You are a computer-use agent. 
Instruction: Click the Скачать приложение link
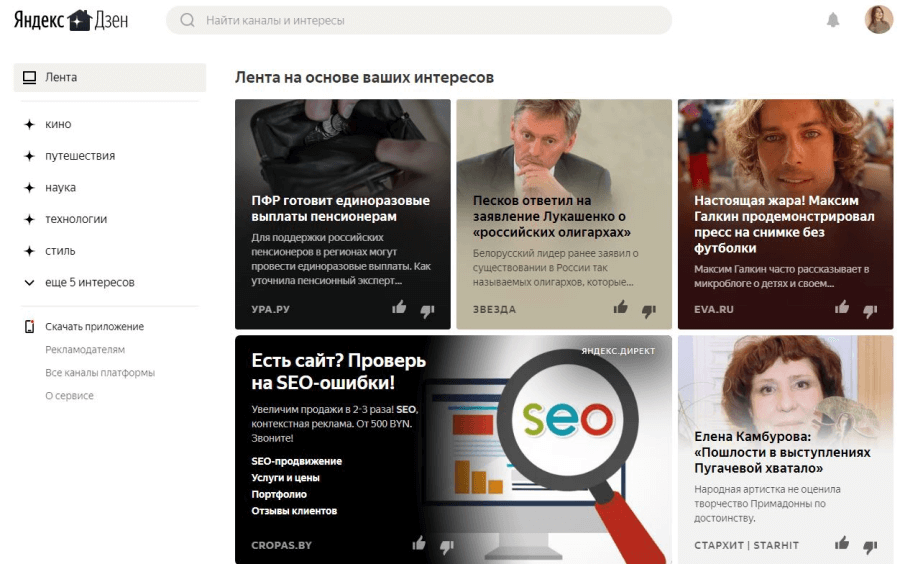coord(94,326)
